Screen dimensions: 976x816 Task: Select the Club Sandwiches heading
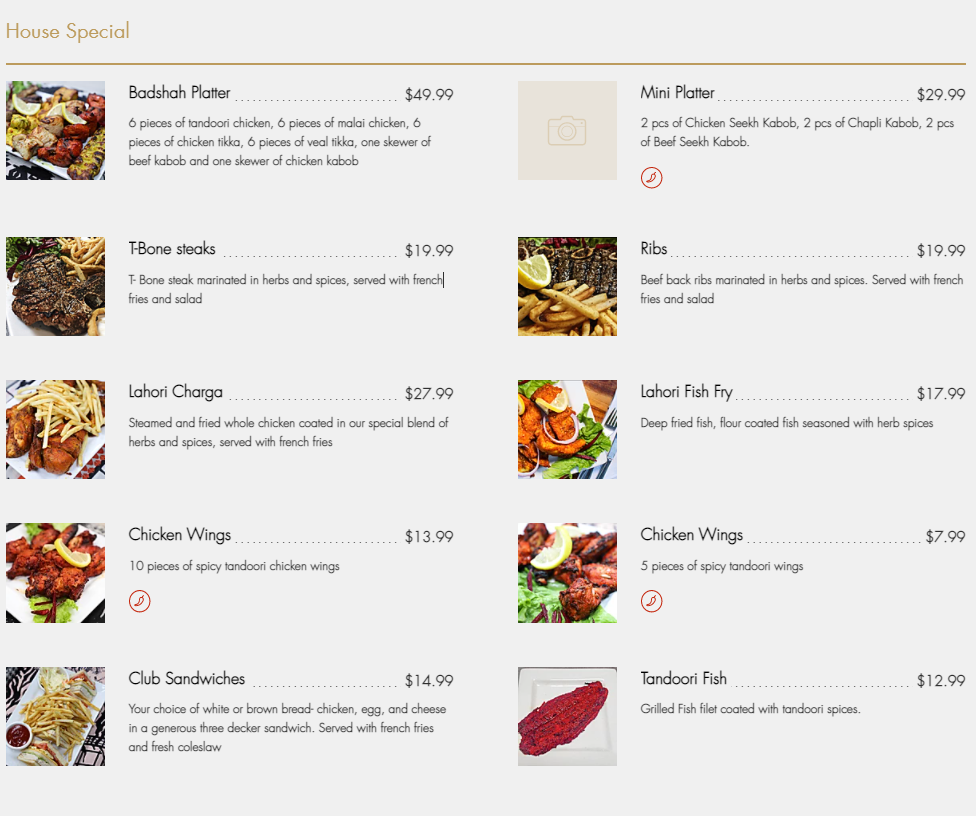(x=187, y=679)
